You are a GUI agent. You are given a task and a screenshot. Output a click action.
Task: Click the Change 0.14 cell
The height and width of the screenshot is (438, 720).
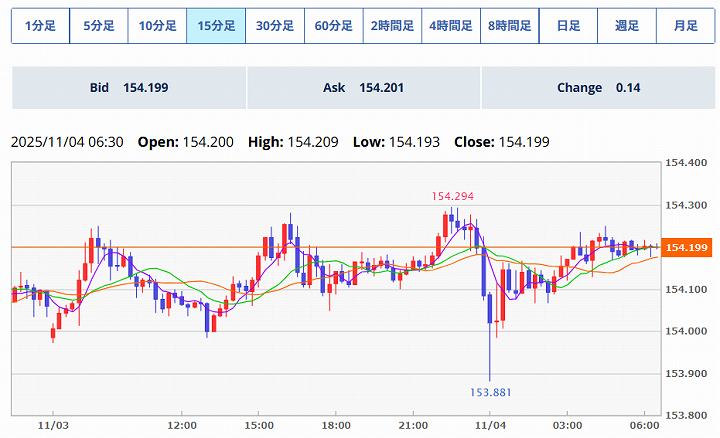click(x=598, y=88)
